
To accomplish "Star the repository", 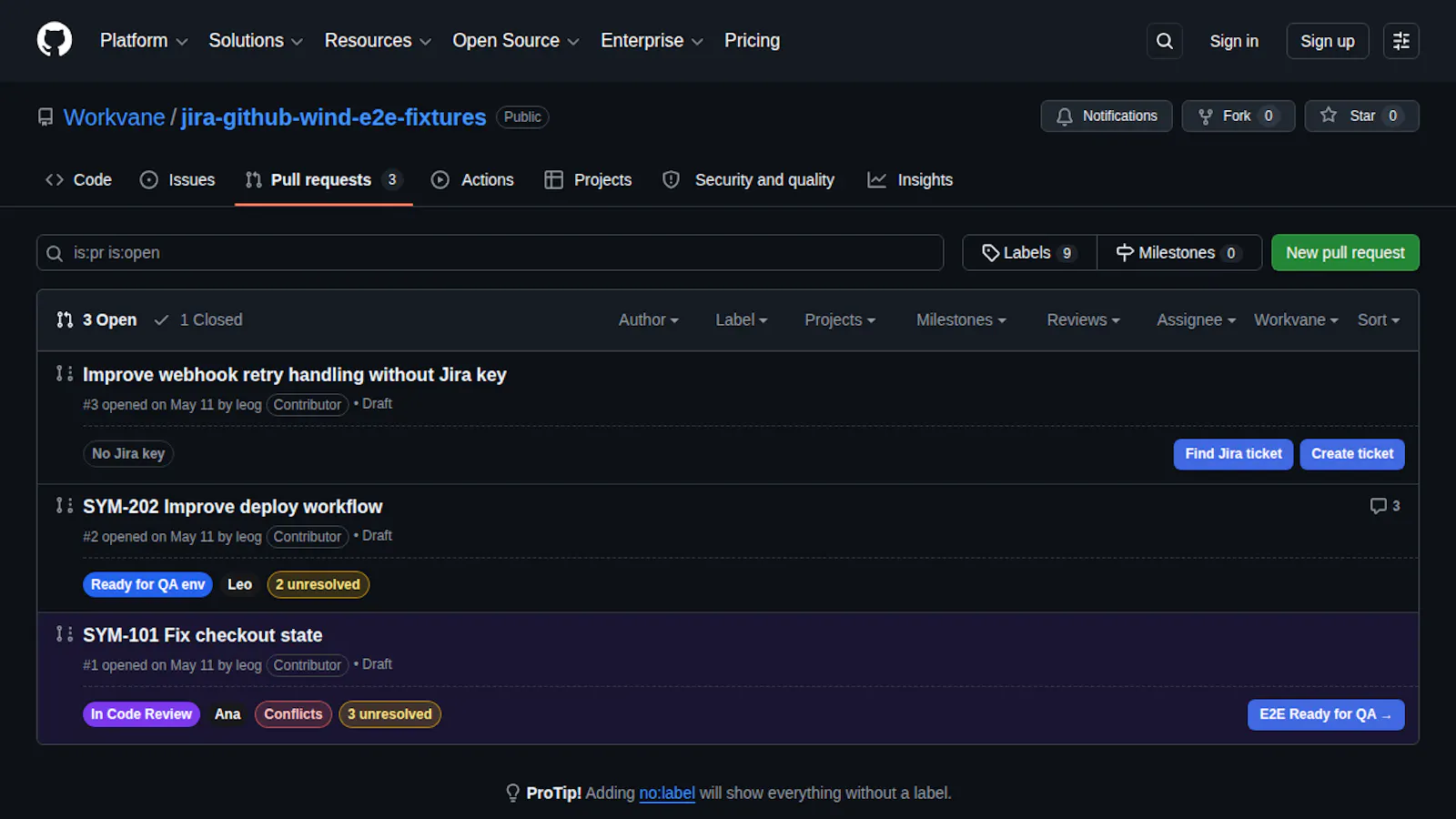I will 1362,116.
